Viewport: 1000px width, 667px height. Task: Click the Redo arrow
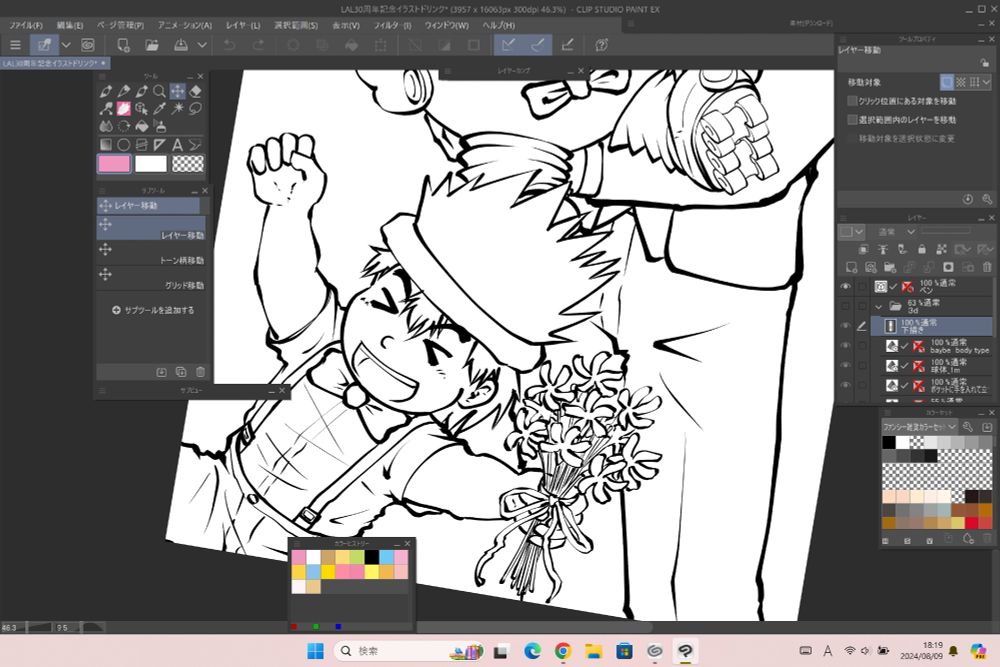pos(258,45)
